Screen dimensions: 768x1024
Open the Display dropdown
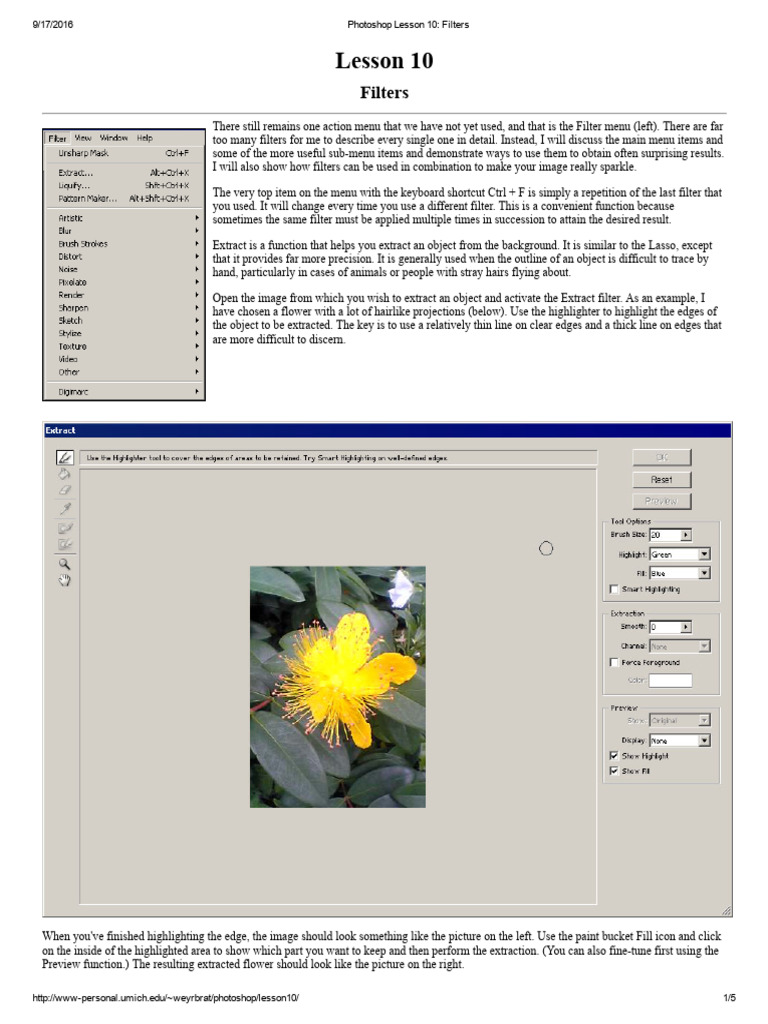pyautogui.click(x=704, y=741)
